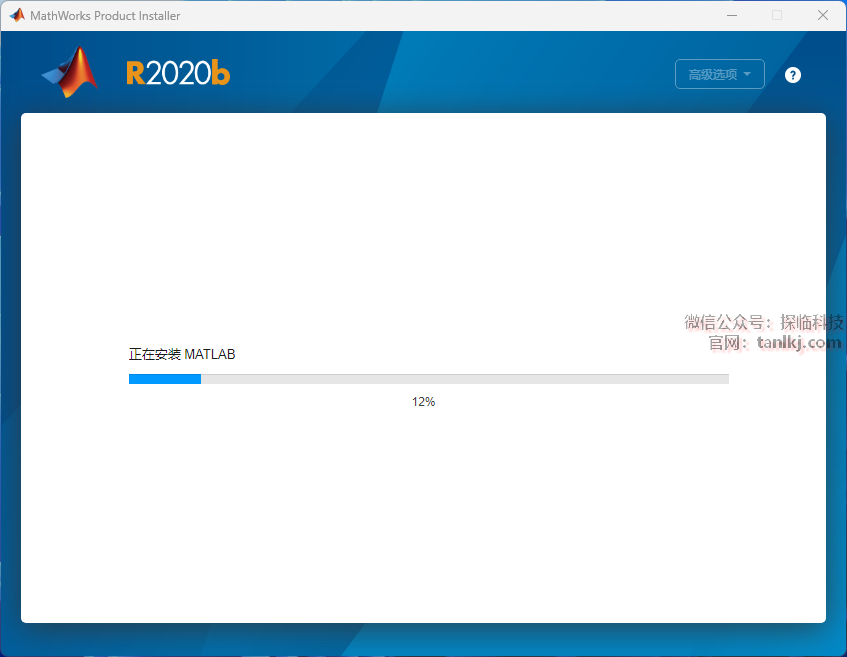847x657 pixels.
Task: Minimize the MathWorks Product Installer window
Action: [x=732, y=15]
